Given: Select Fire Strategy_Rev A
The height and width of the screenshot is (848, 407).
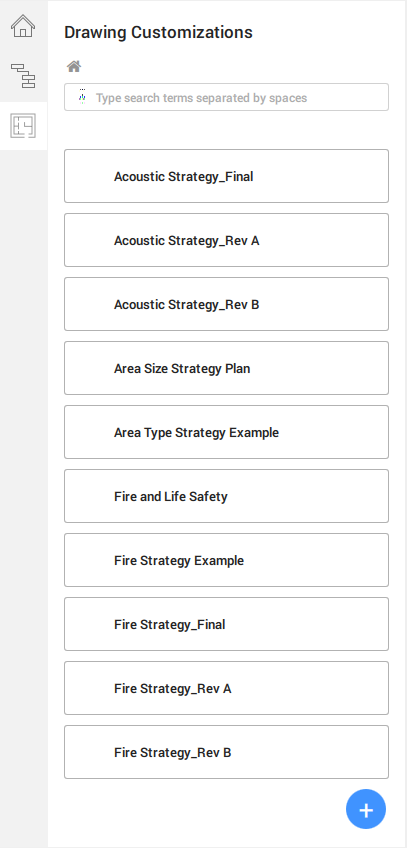Looking at the screenshot, I should (x=226, y=688).
